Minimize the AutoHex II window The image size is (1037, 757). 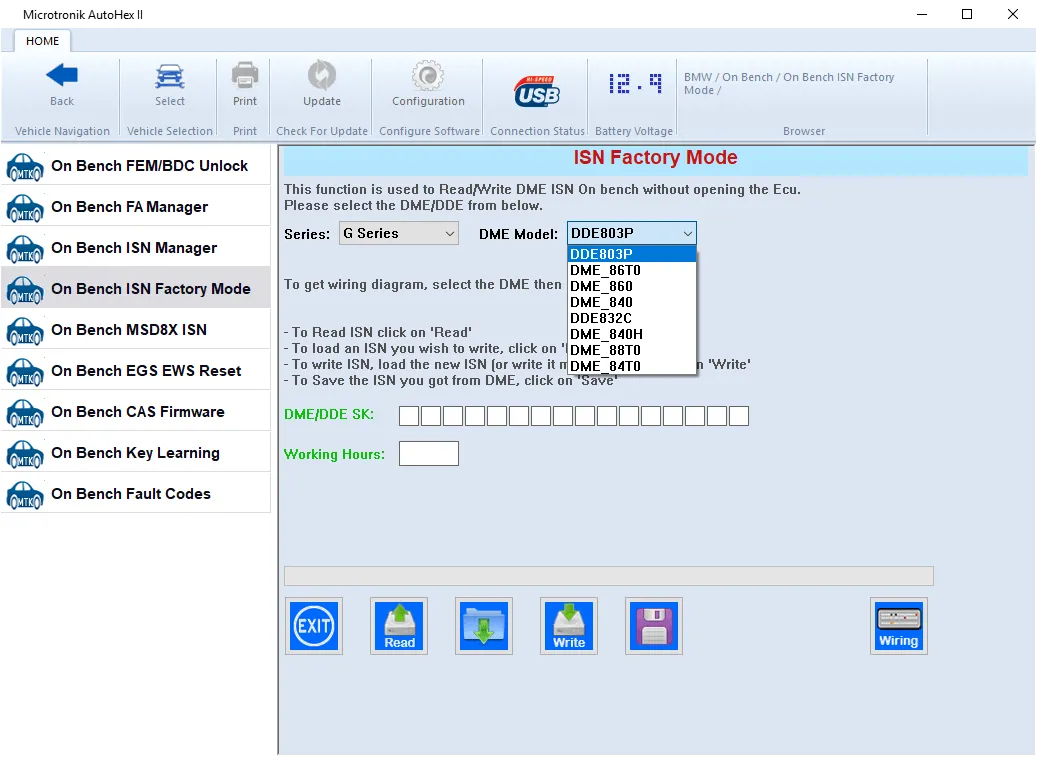[922, 15]
